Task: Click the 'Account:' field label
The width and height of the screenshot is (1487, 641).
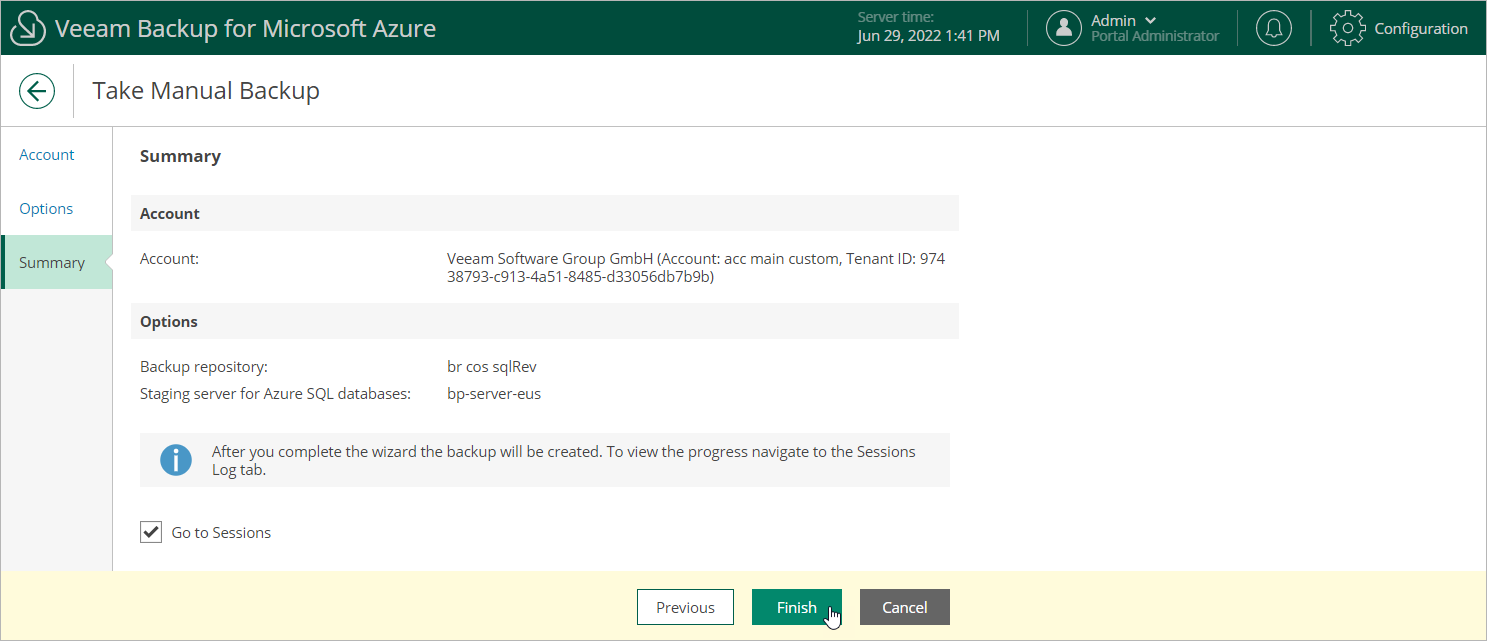Action: pyautogui.click(x=170, y=259)
